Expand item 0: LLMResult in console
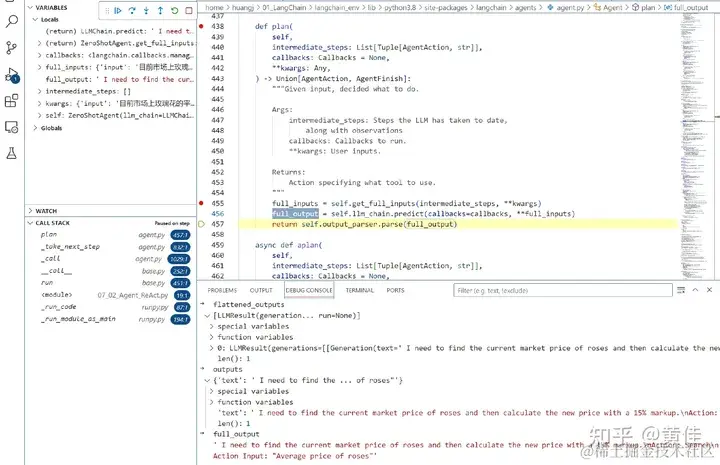 [x=212, y=348]
